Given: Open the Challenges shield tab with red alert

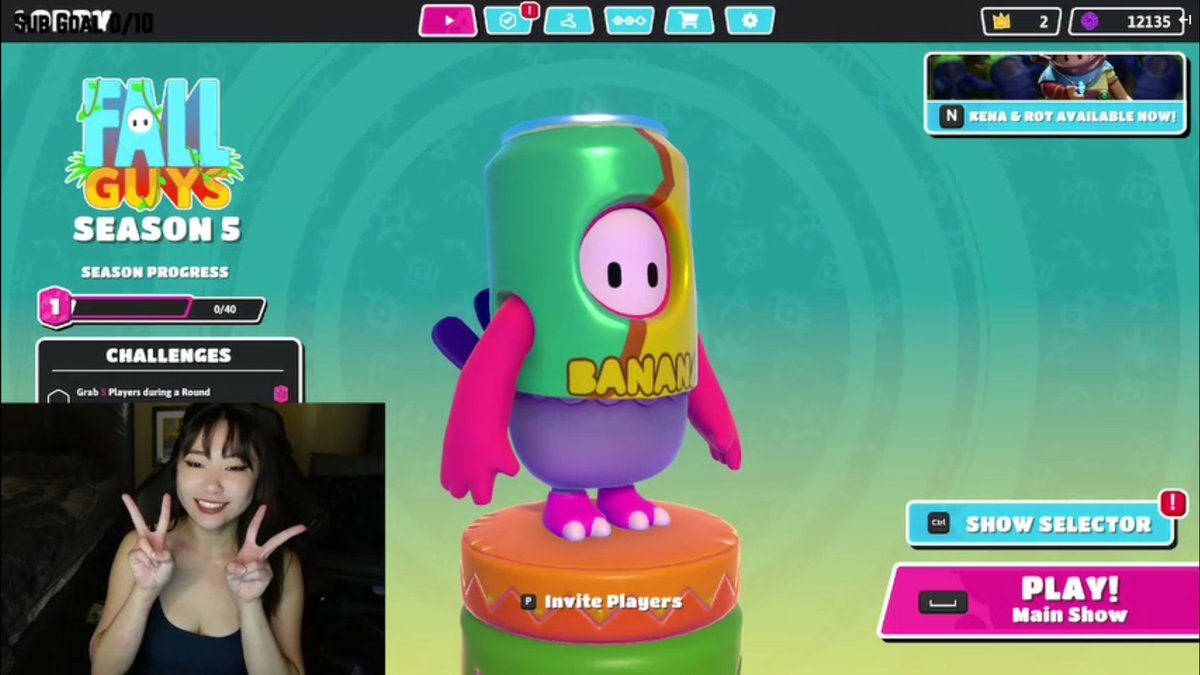Looking at the screenshot, I should tap(509, 20).
